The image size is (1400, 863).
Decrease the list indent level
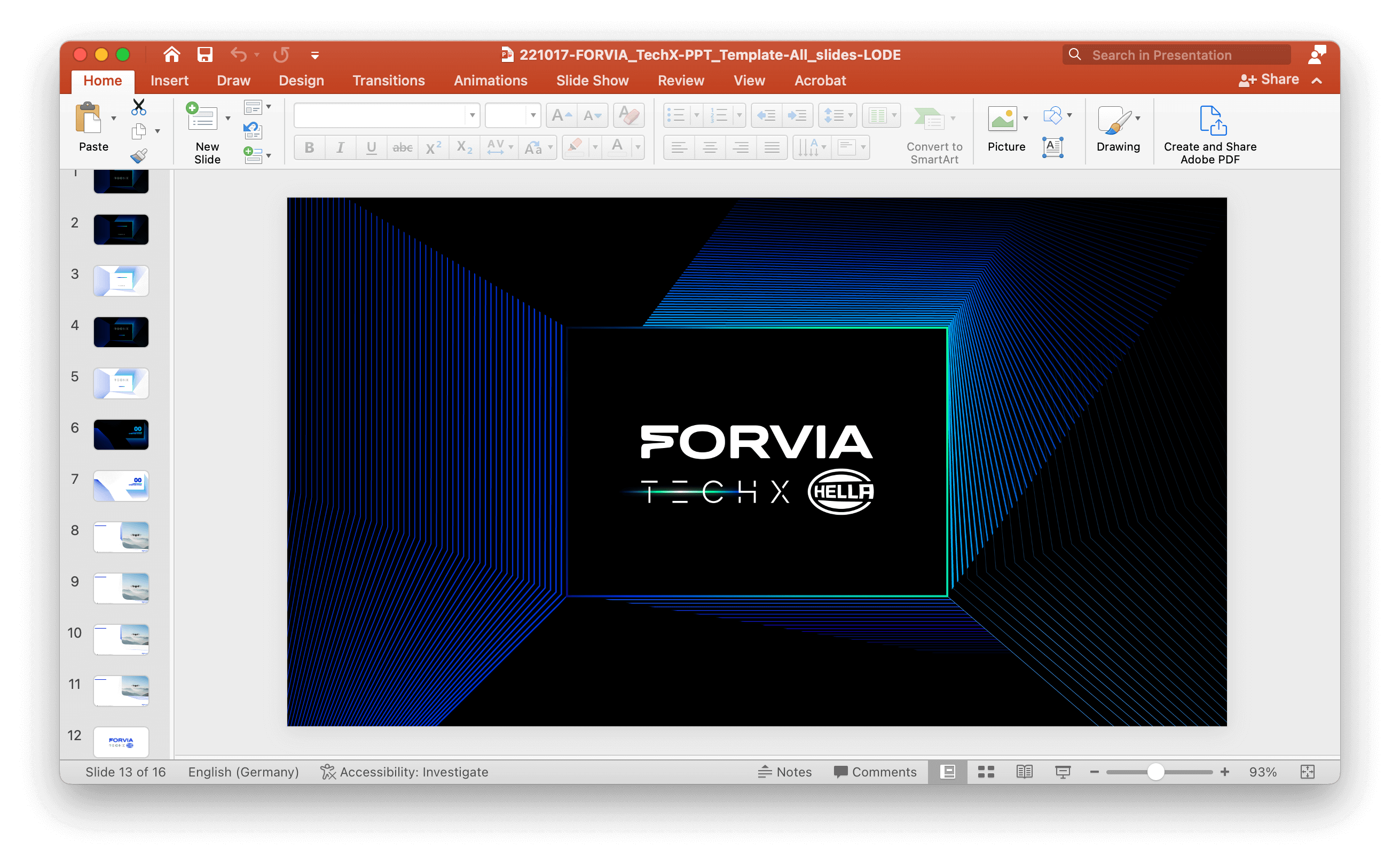(x=766, y=116)
